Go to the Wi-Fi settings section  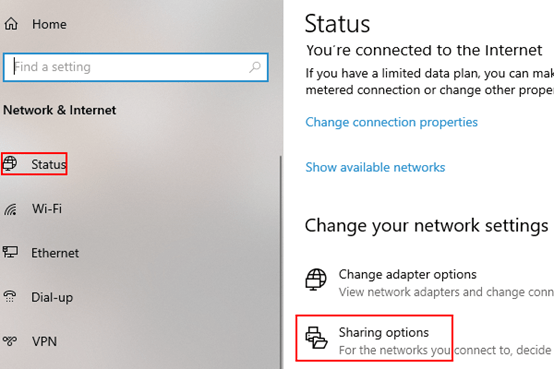tap(47, 209)
